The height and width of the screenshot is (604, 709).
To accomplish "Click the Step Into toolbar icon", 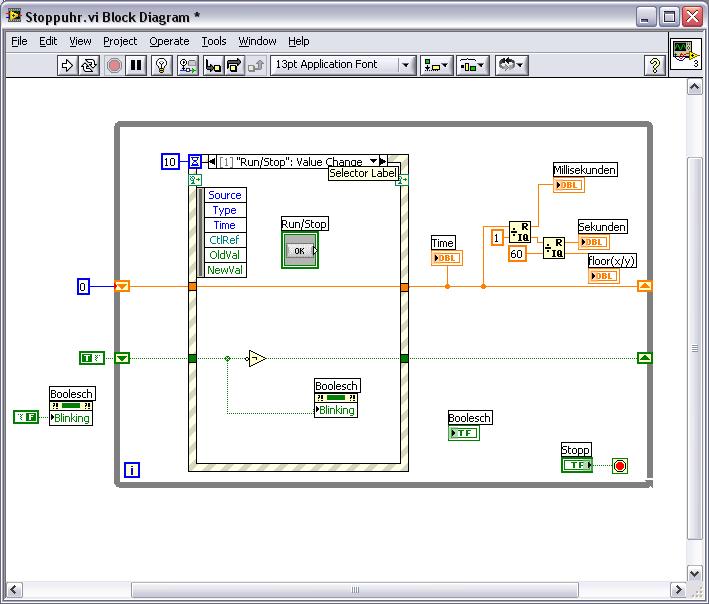I will click(212, 65).
